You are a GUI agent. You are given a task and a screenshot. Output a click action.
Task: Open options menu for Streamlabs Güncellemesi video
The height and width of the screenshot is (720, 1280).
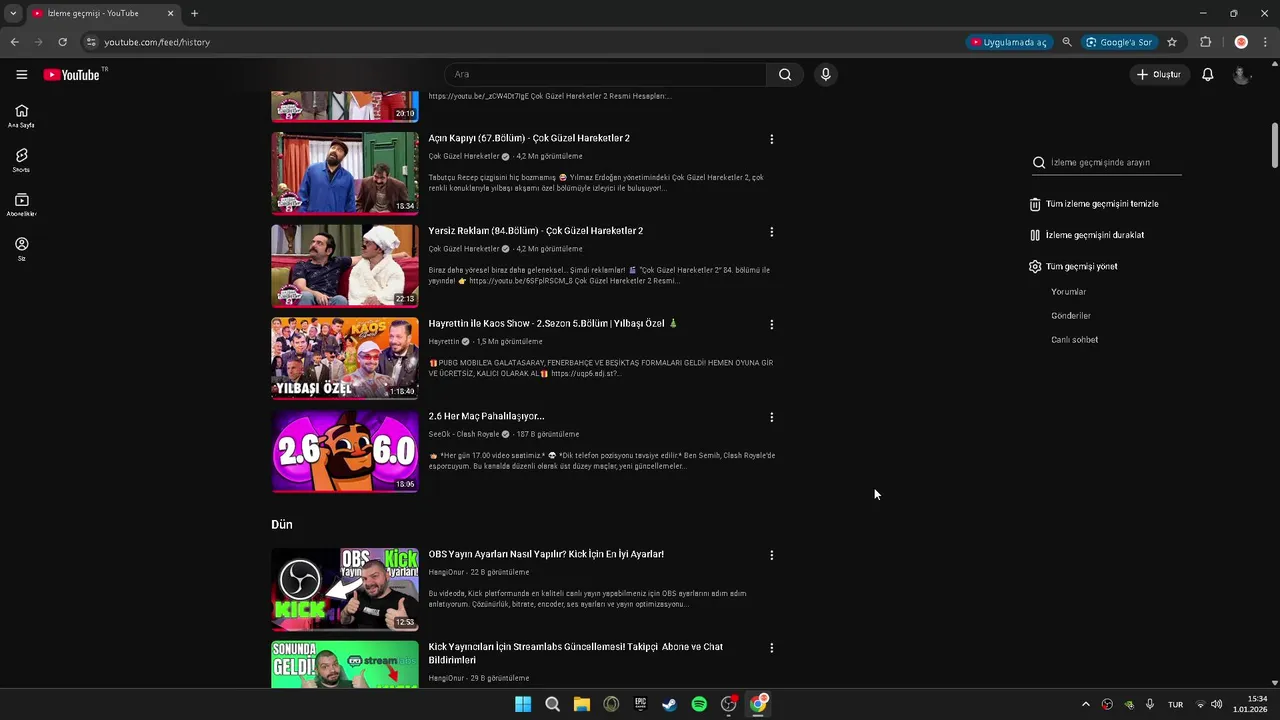point(771,648)
